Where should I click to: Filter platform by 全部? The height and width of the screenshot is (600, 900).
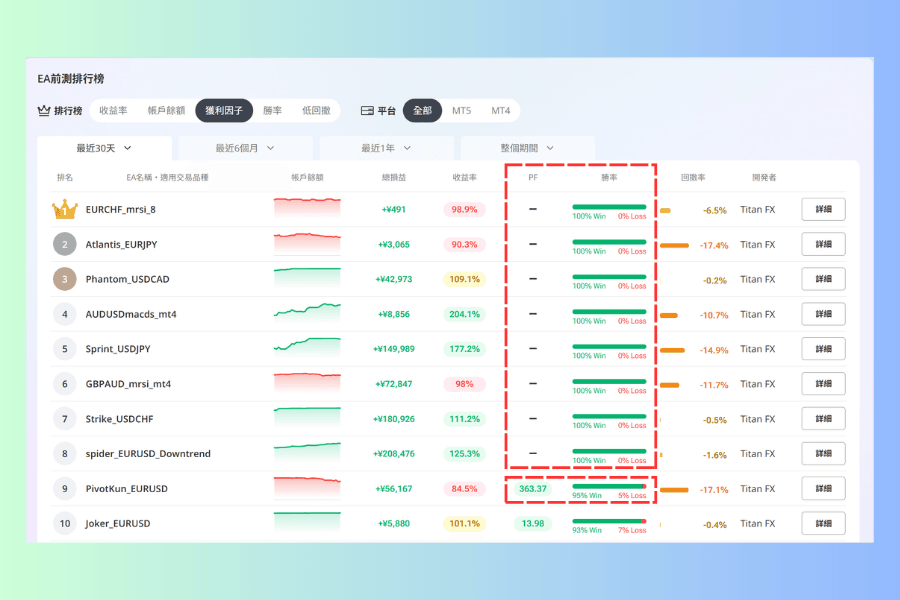(422, 110)
